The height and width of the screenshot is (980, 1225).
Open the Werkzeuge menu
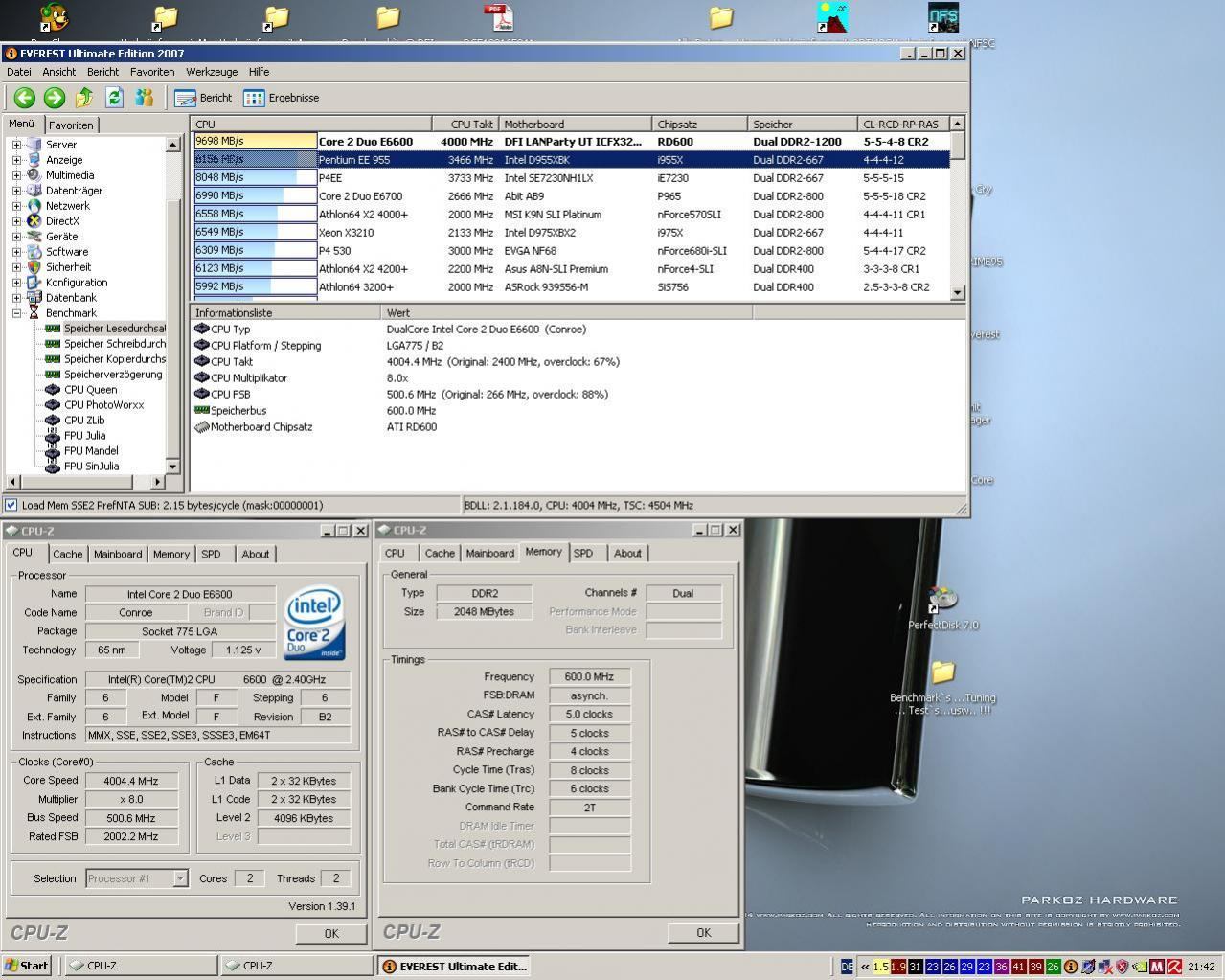point(212,72)
